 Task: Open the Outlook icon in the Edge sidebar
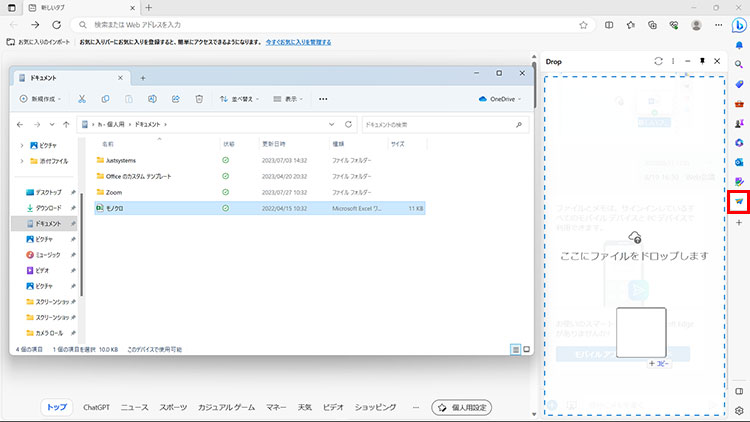739,162
